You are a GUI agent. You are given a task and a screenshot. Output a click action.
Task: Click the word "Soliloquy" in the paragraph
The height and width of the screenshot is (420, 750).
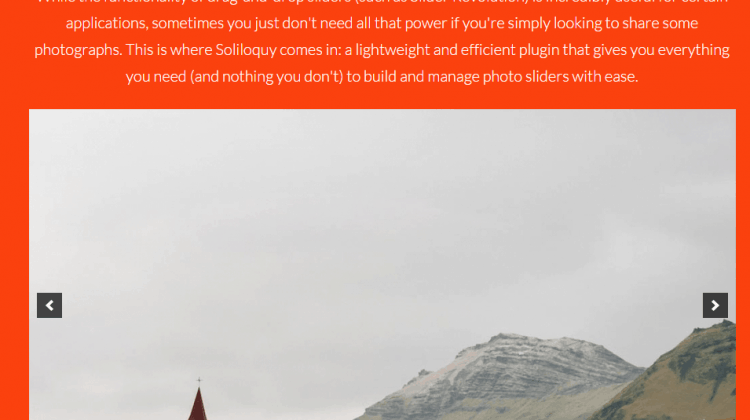245,50
